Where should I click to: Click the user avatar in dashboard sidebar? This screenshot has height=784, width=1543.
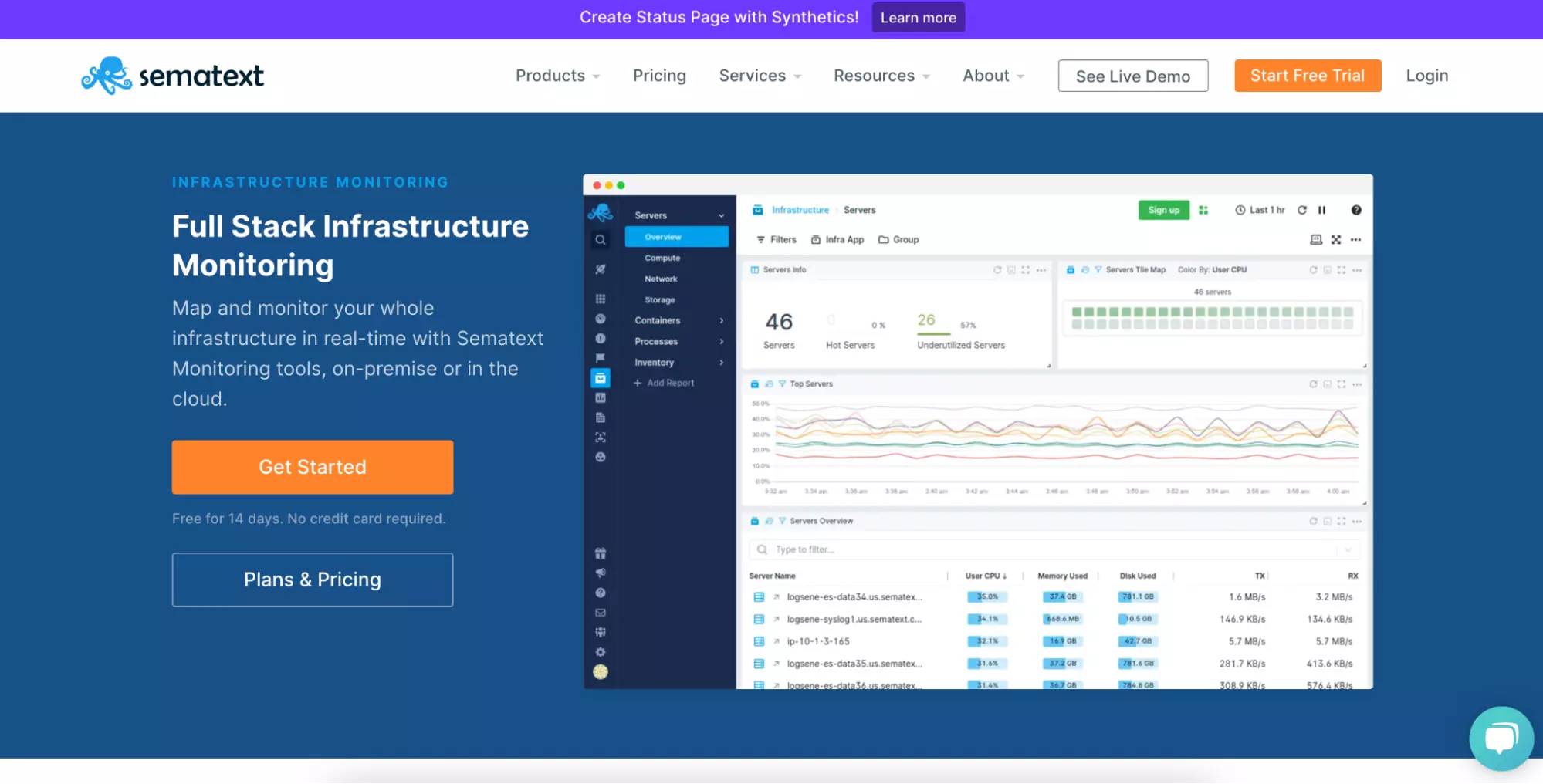[x=600, y=672]
